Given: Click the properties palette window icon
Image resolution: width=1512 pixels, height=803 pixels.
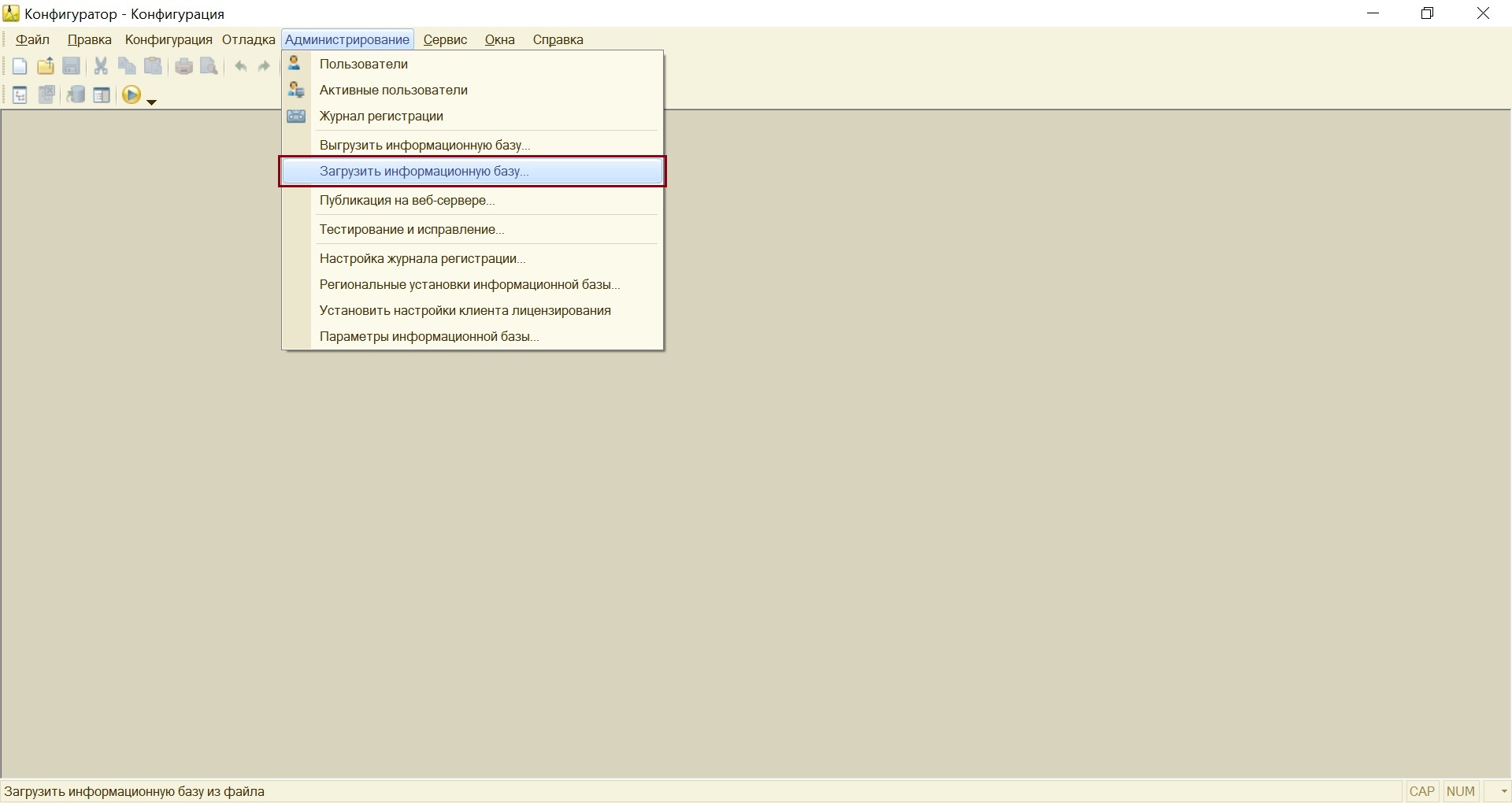Looking at the screenshot, I should click(x=102, y=95).
